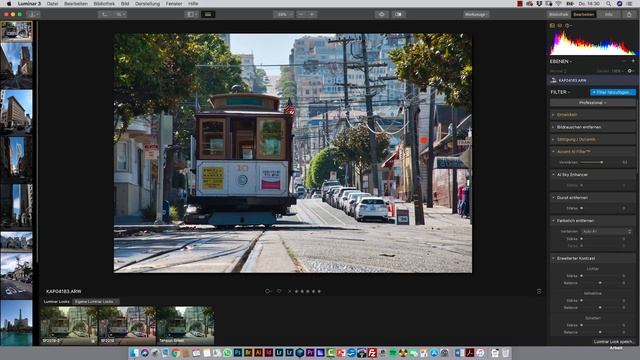Select the cable car thumbnail in filmstrip
Screen dimensions: 640x360
pyautogui.click(x=16, y=31)
